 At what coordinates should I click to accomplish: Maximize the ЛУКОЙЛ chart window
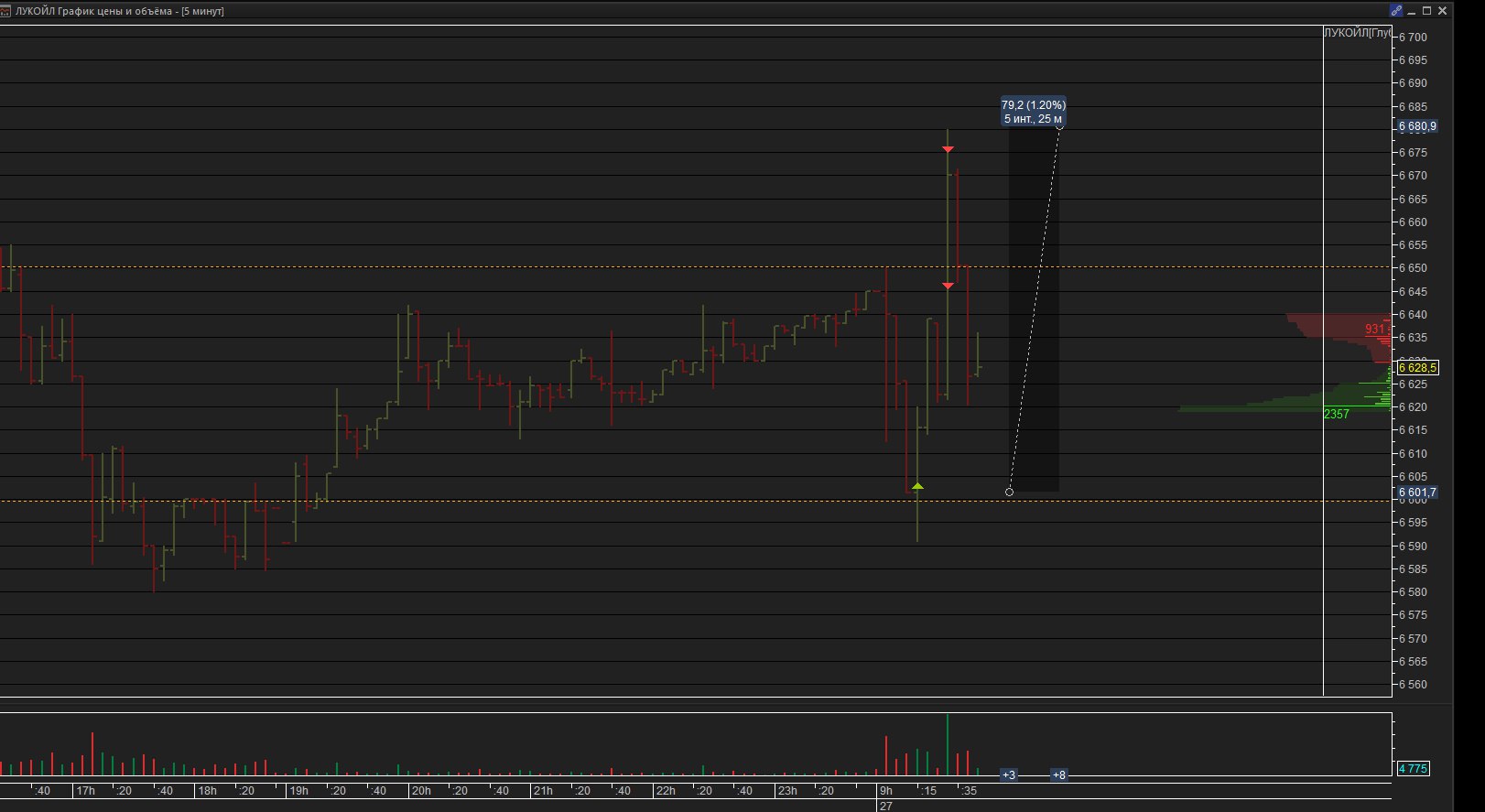click(x=1426, y=11)
